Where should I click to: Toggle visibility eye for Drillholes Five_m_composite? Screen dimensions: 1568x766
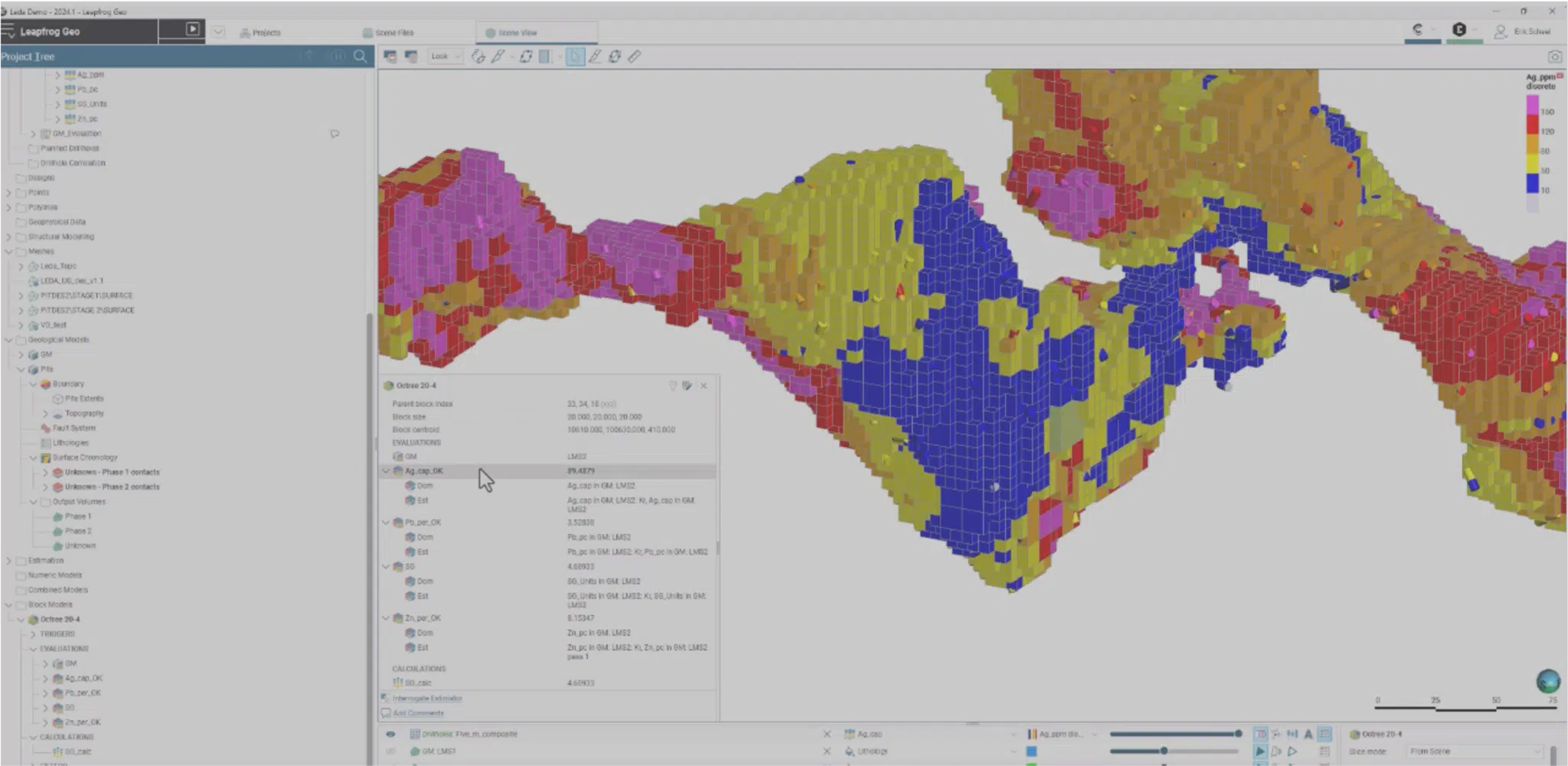coord(390,735)
